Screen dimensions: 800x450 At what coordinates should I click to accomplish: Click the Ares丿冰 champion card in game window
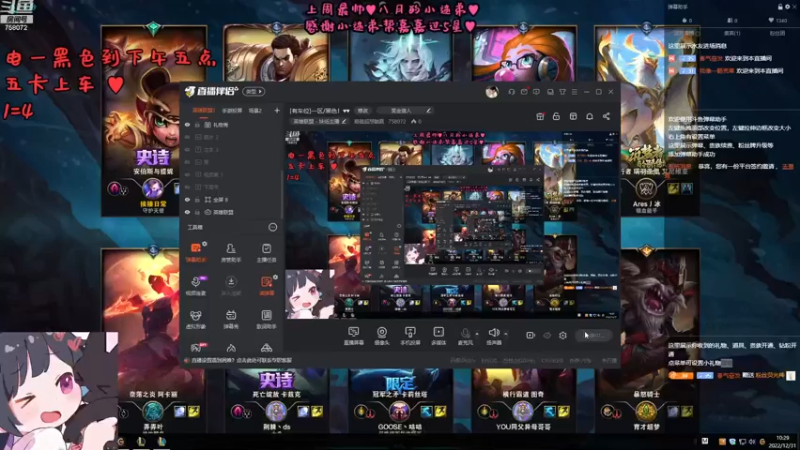647,122
